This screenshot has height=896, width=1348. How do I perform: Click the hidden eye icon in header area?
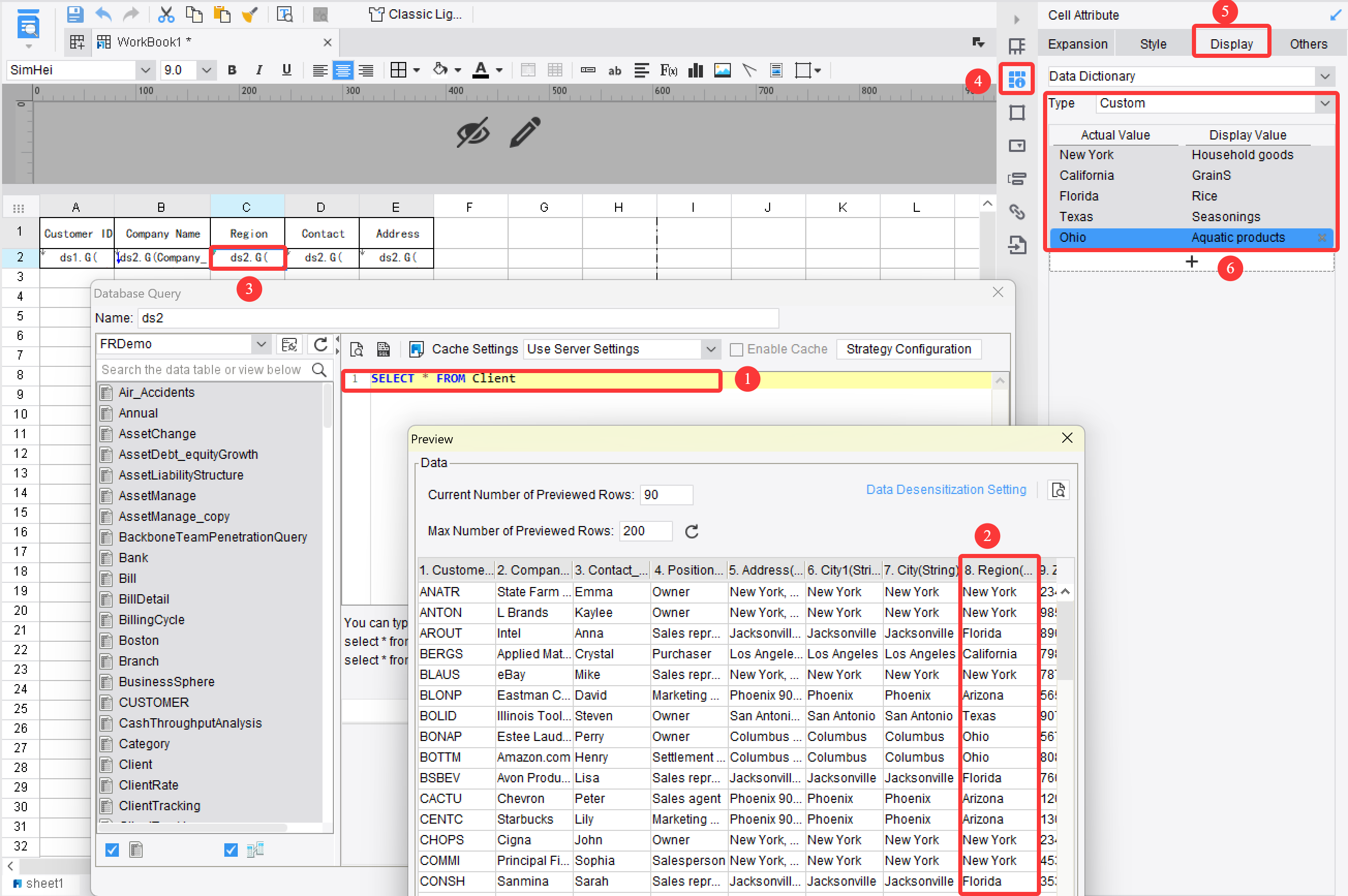click(x=473, y=133)
